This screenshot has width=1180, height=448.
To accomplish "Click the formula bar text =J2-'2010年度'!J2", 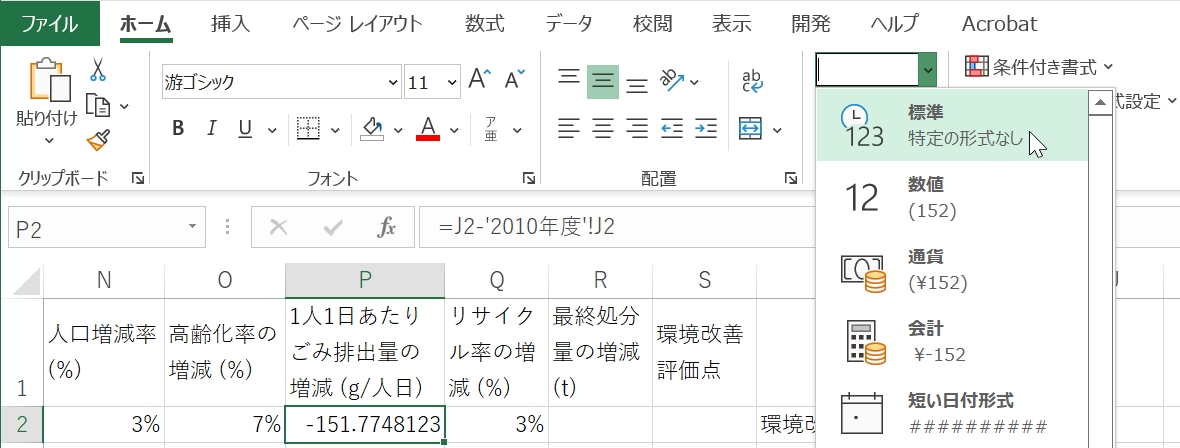I will tap(527, 227).
